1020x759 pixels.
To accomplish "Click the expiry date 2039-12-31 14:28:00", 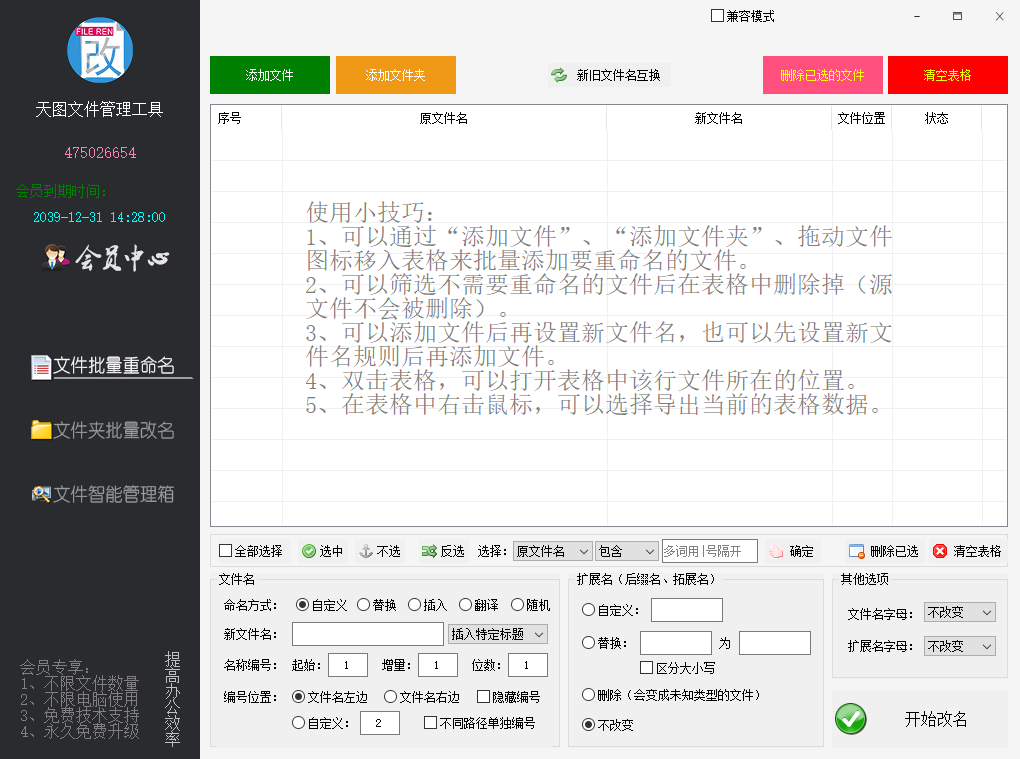I will [x=100, y=217].
